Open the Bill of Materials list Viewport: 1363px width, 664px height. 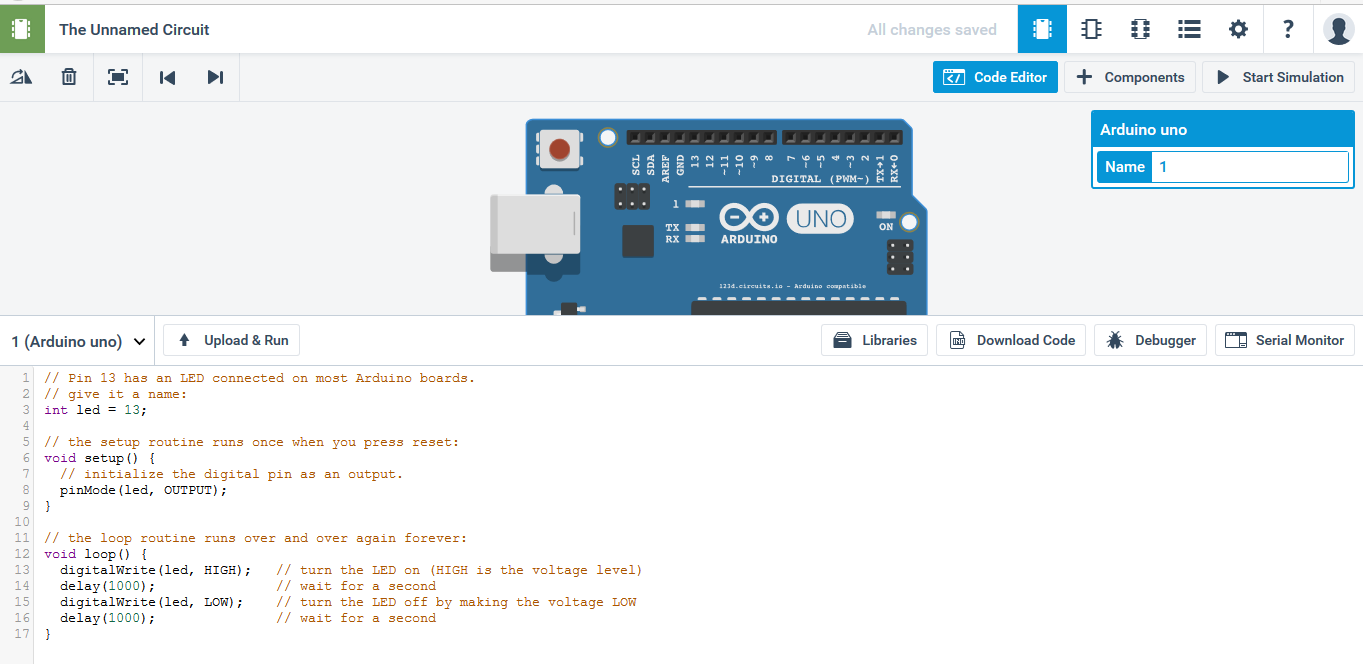1188,29
